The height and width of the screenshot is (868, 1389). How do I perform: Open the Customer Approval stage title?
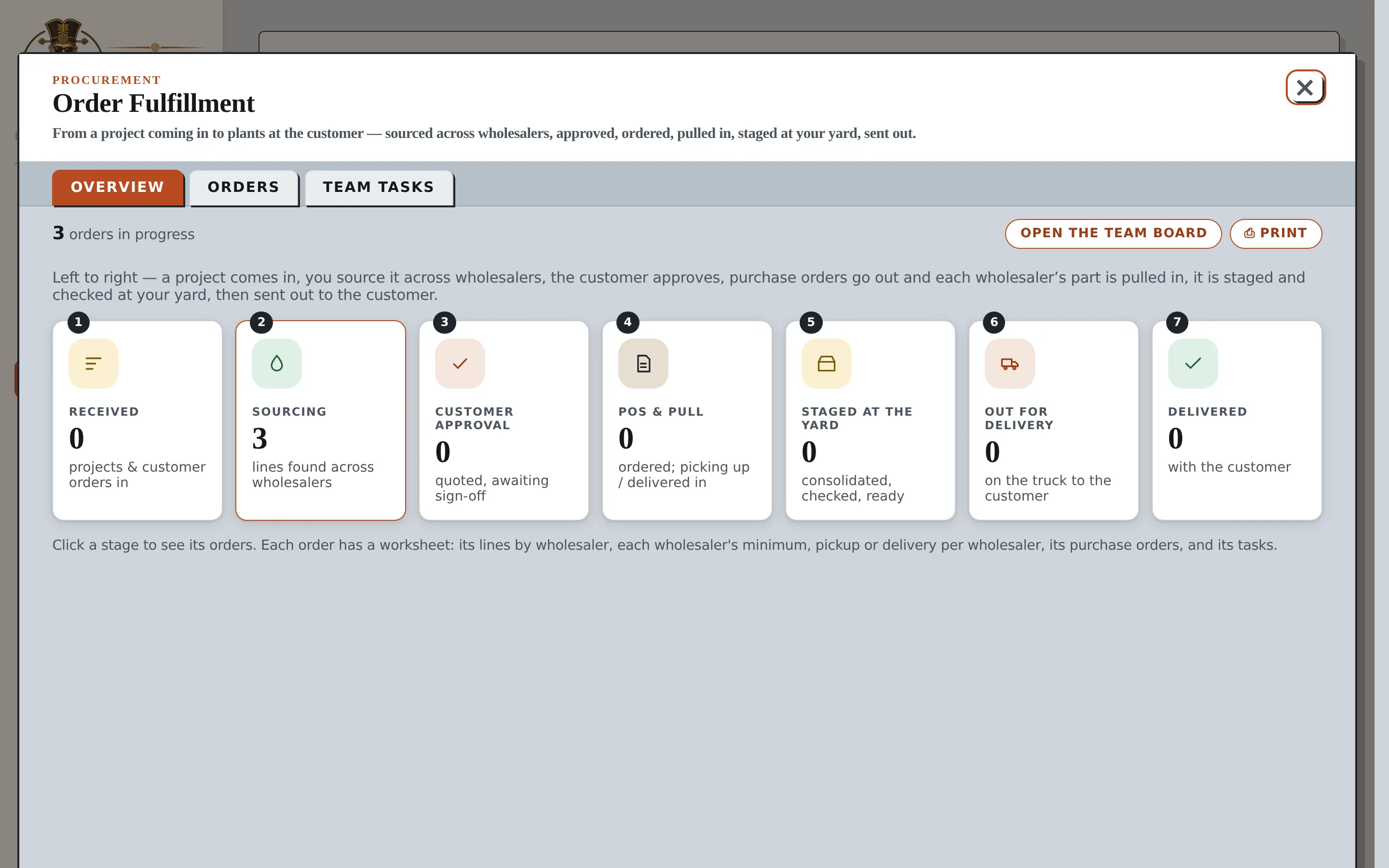click(x=474, y=419)
